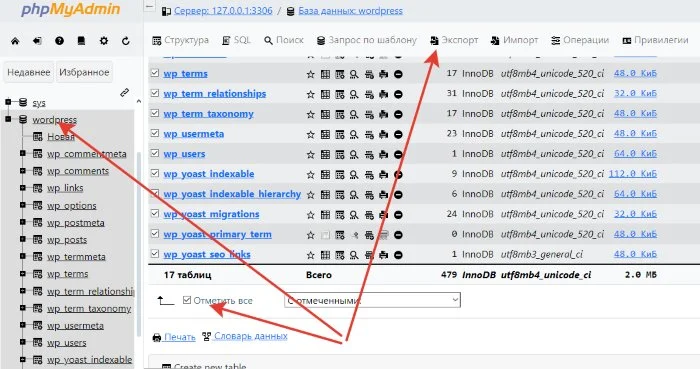Uncheck the wp_terms row checkbox
Image resolution: width=700 pixels, height=369 pixels.
click(155, 73)
